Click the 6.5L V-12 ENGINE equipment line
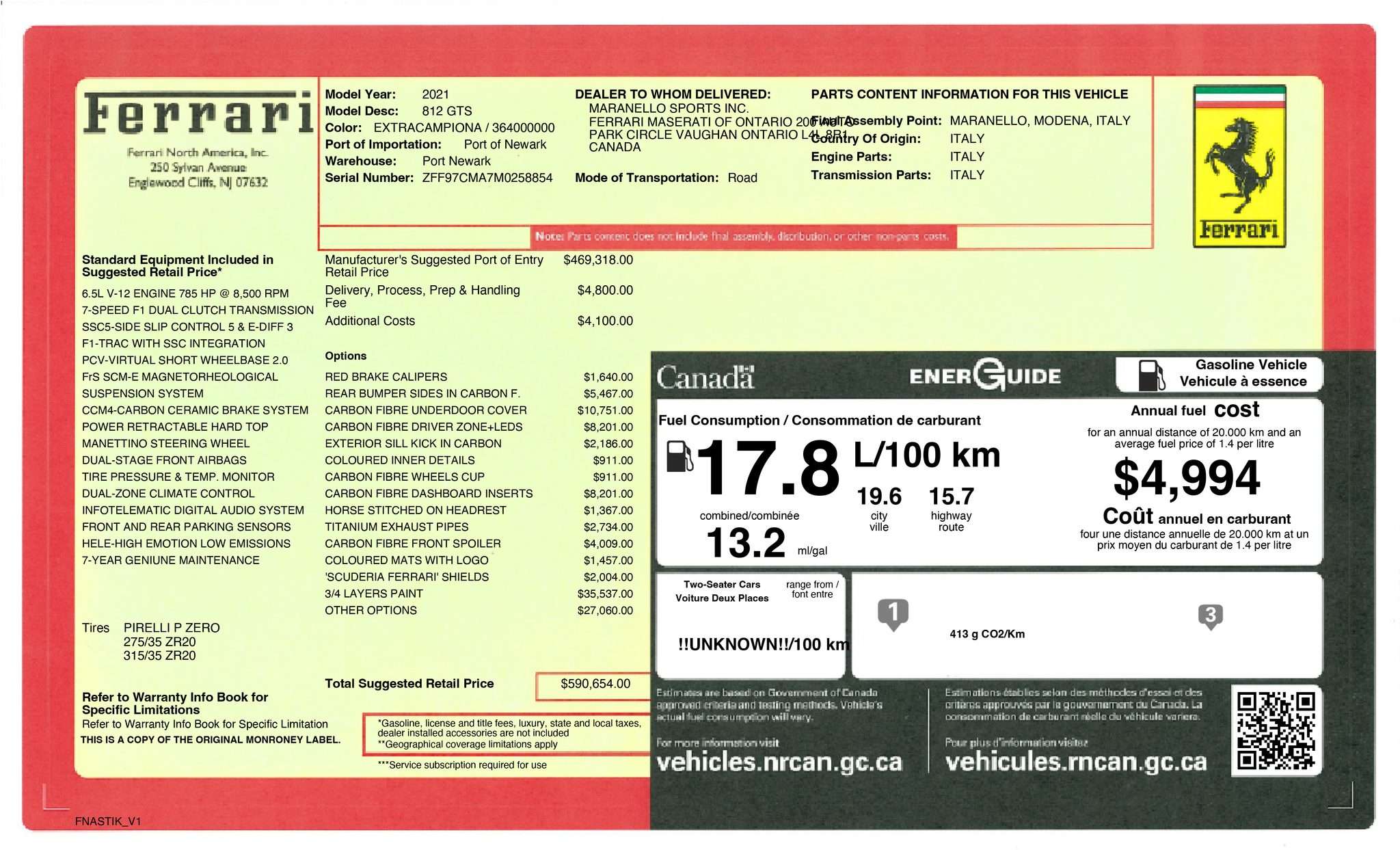Image resolution: width=1400 pixels, height=850 pixels. pos(185,293)
